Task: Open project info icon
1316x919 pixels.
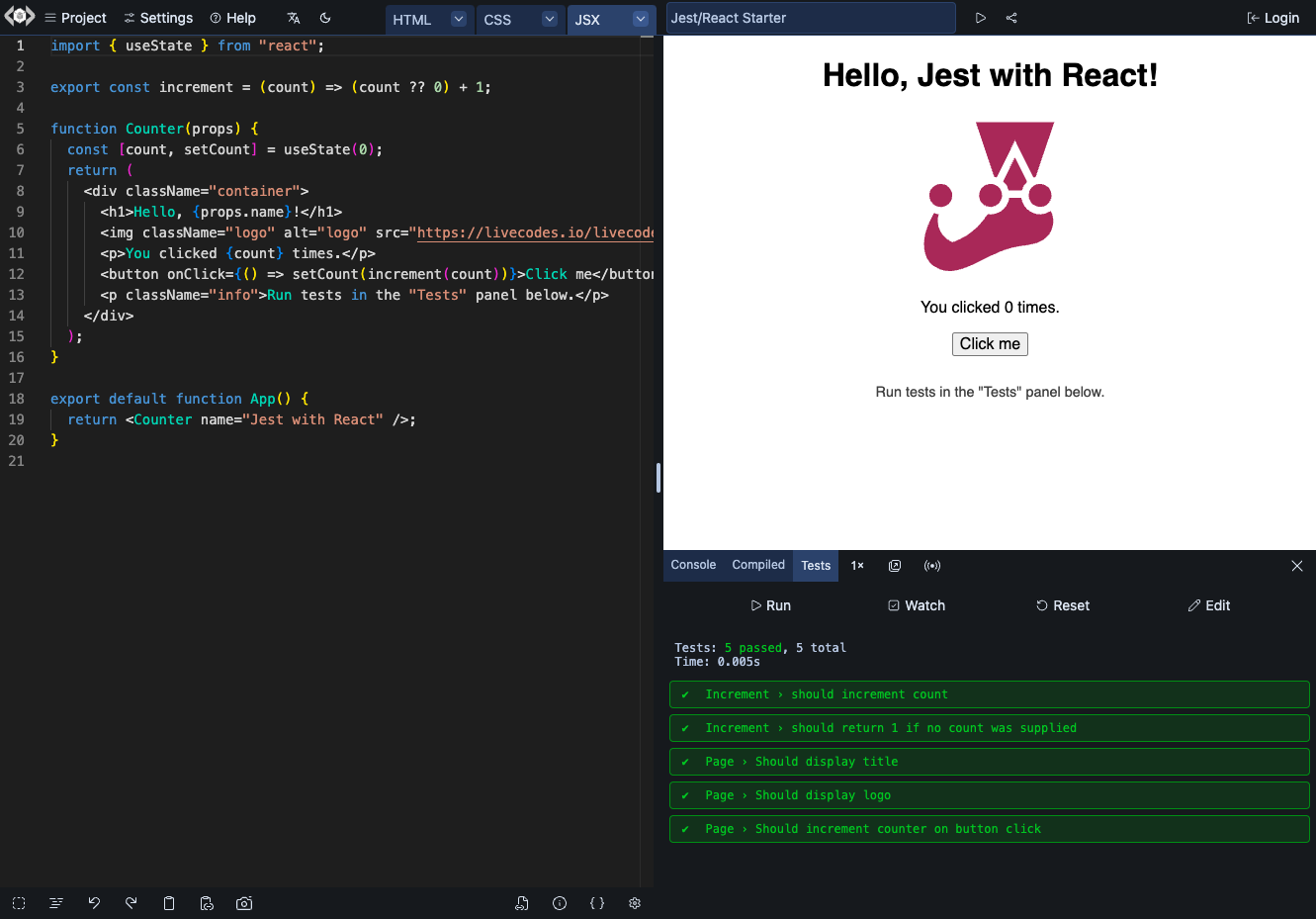Action: click(x=560, y=903)
